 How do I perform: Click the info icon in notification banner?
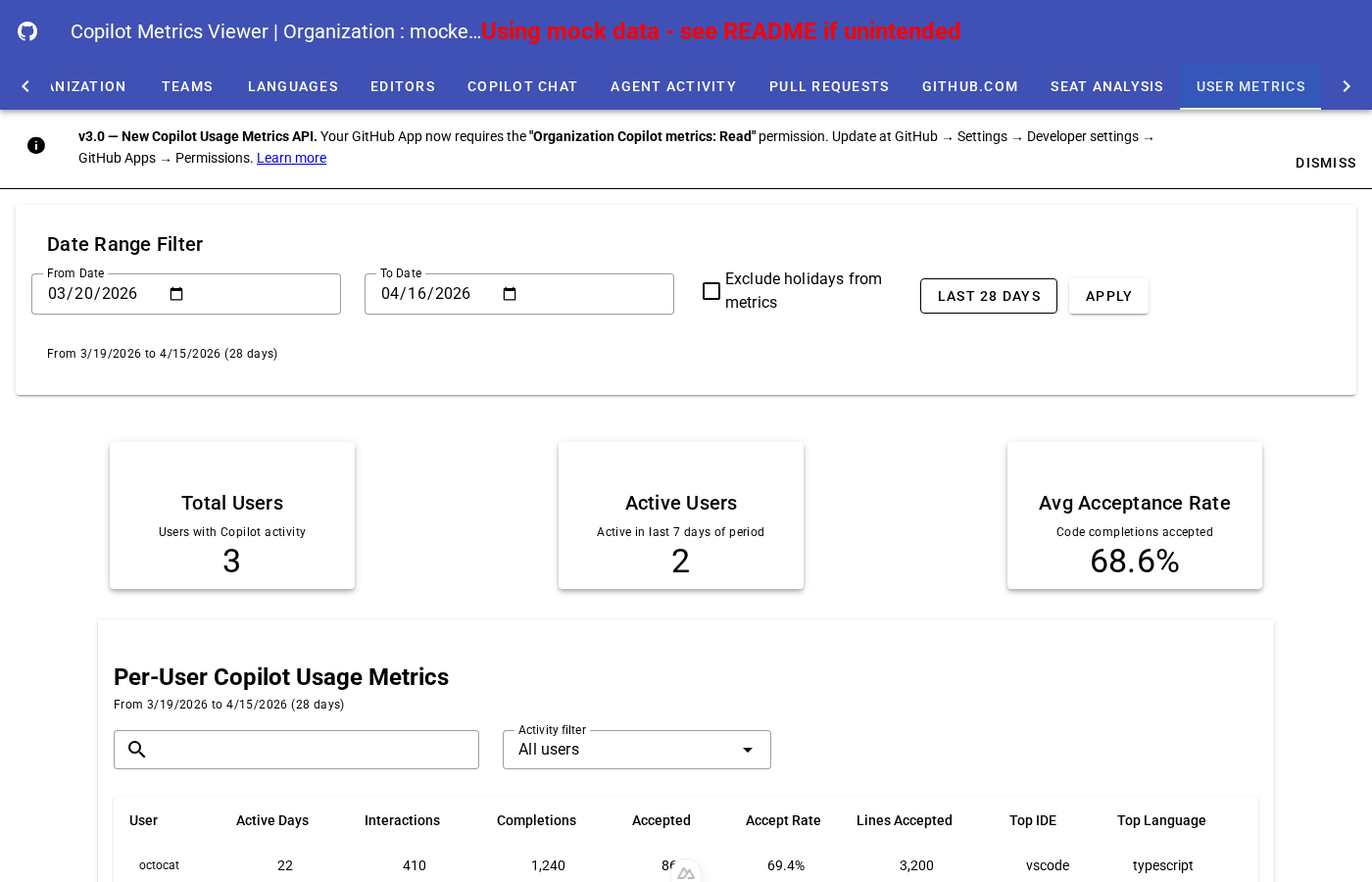tap(36, 145)
